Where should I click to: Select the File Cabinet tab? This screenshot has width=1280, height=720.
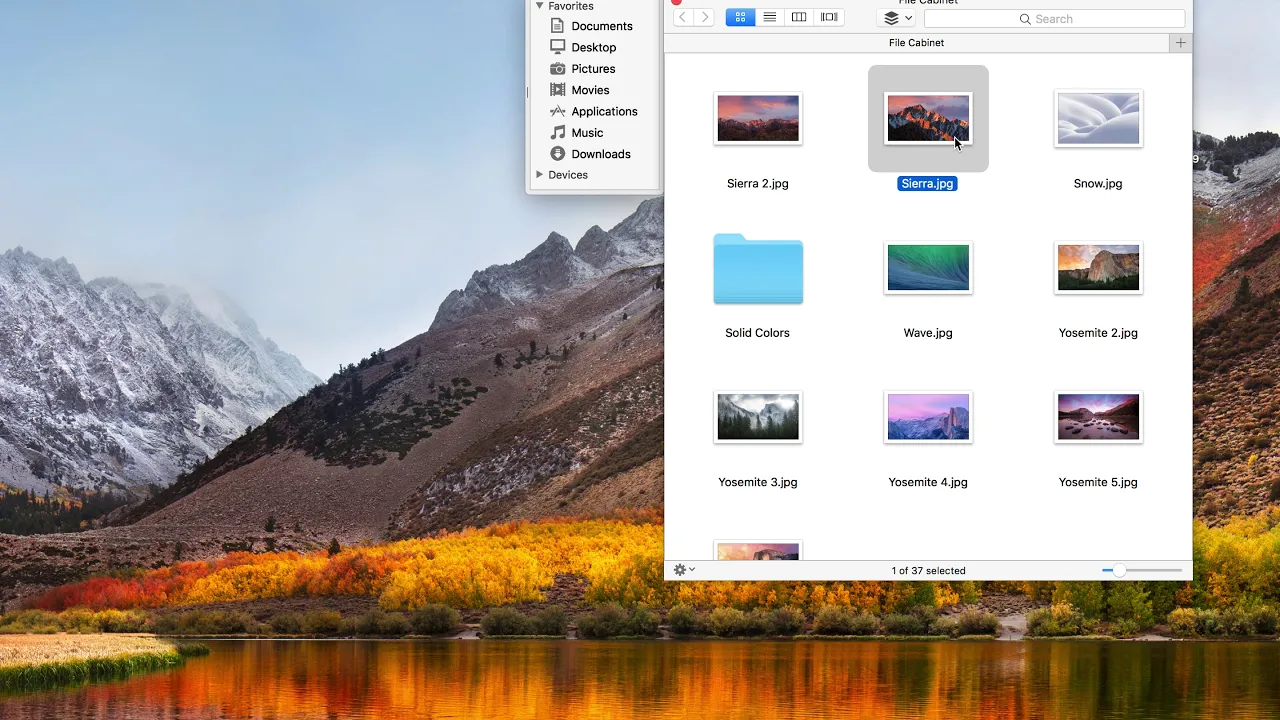click(916, 43)
